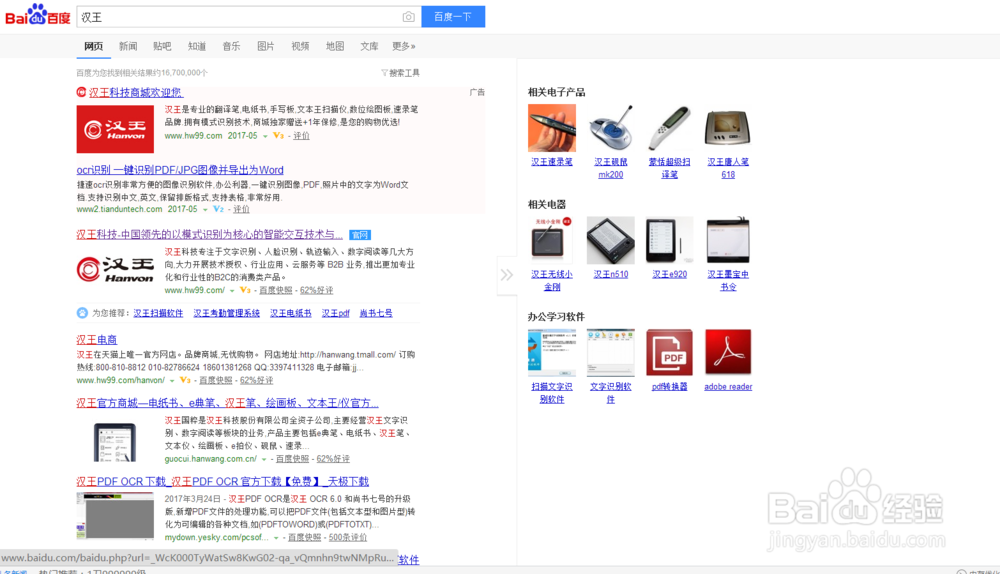Click the blue 官网 badge
Image resolution: width=1000 pixels, height=574 pixels.
[360, 235]
